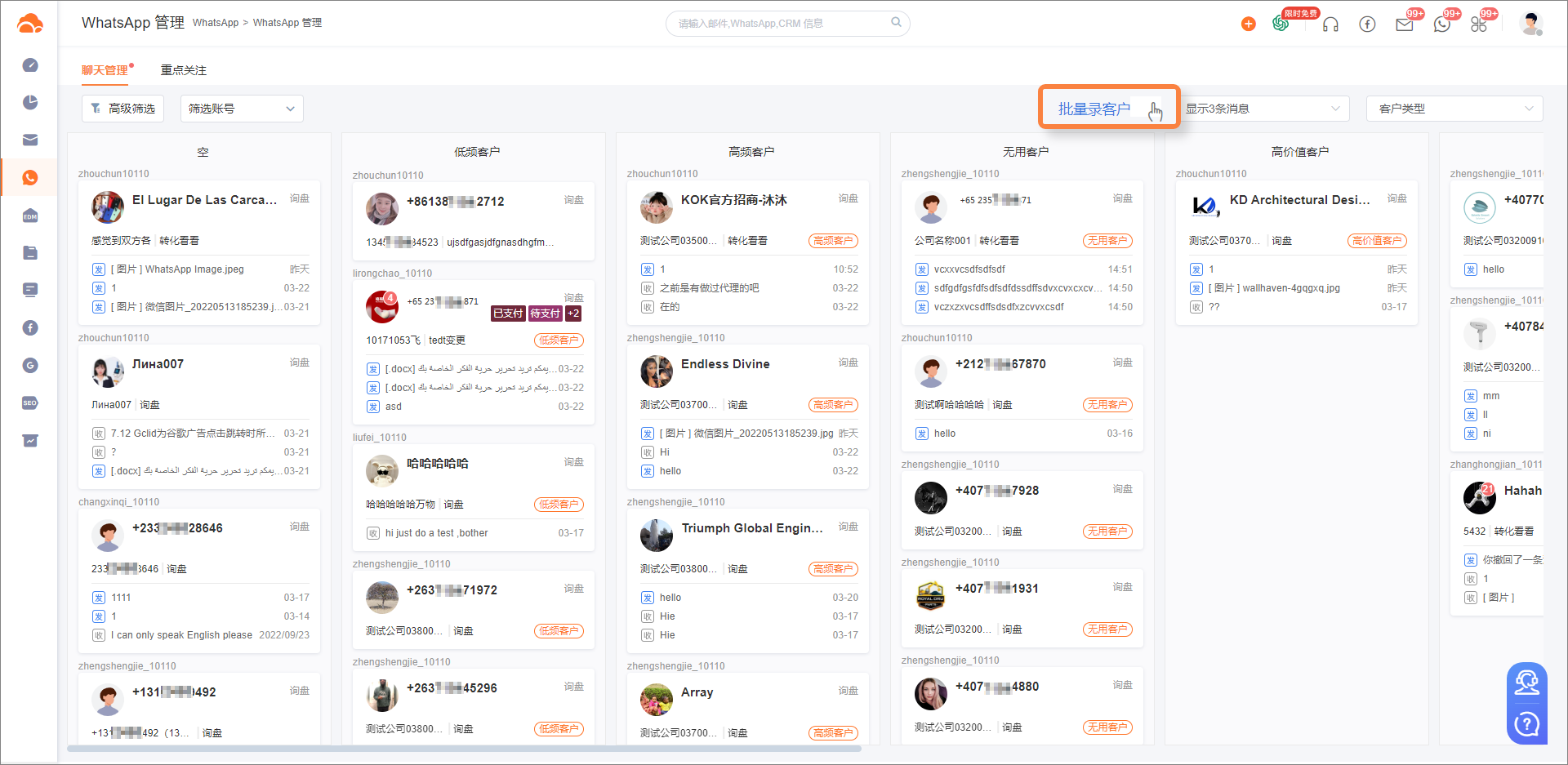Open the message 'asd' on lirongchao card
The width and height of the screenshot is (1568, 765).
point(394,407)
